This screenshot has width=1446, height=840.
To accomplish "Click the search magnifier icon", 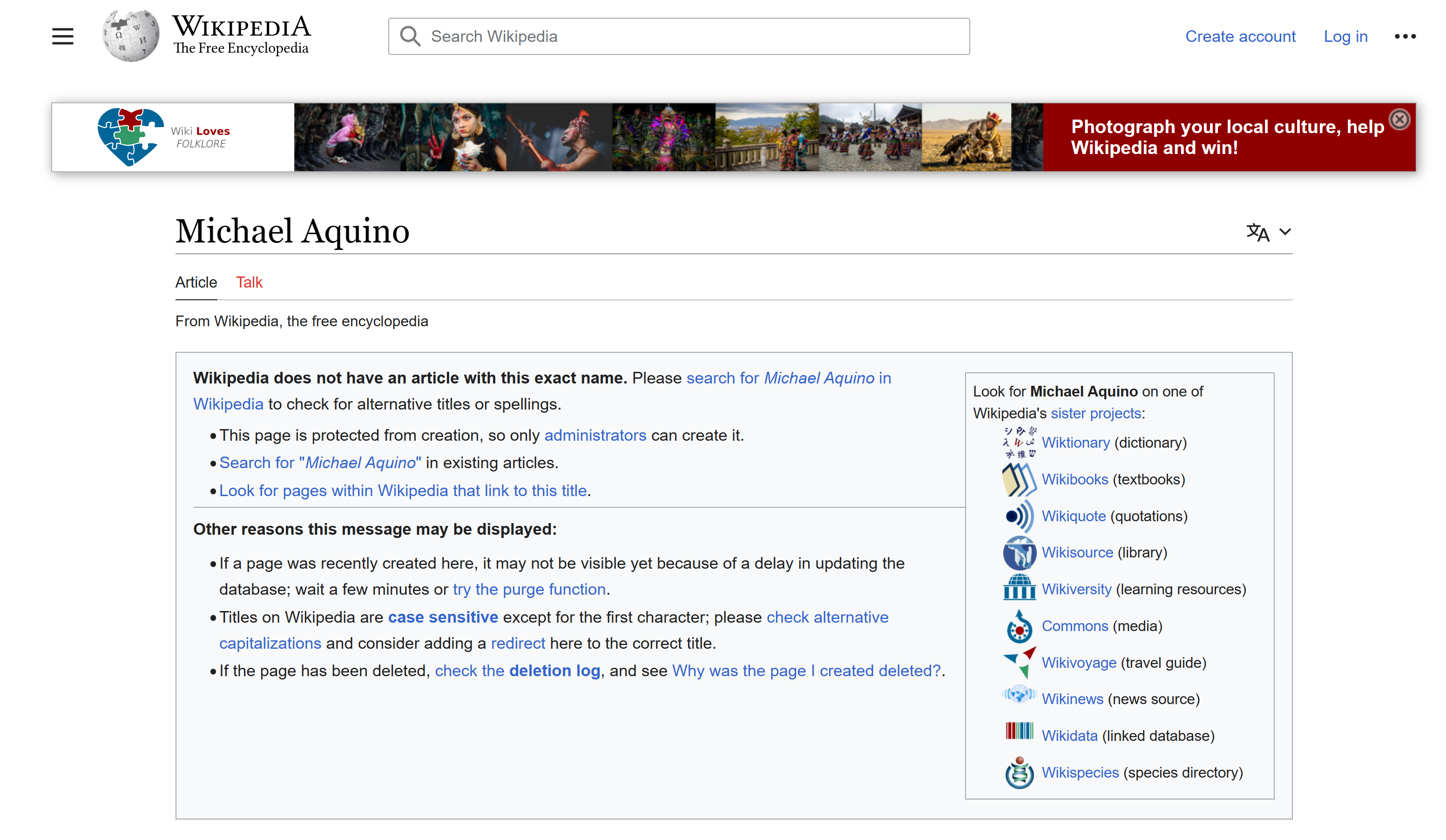I will click(x=410, y=36).
